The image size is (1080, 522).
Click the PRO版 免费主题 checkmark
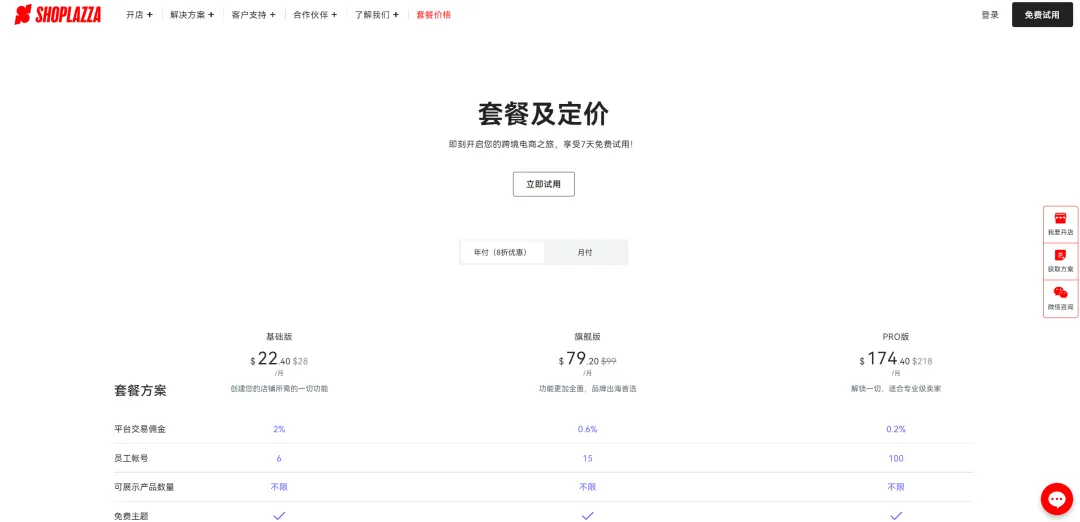896,516
